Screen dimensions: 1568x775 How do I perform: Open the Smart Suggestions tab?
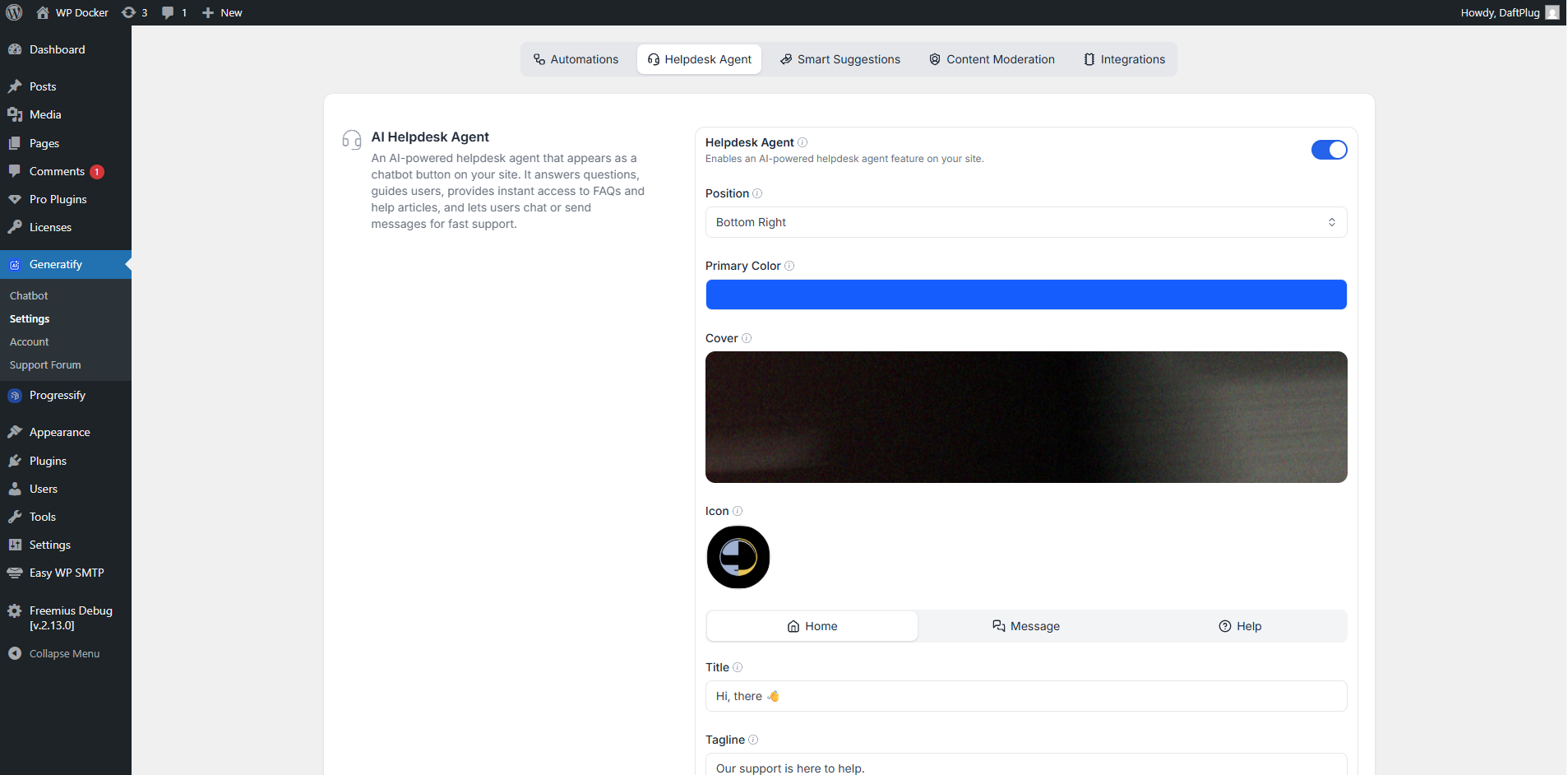(x=840, y=59)
